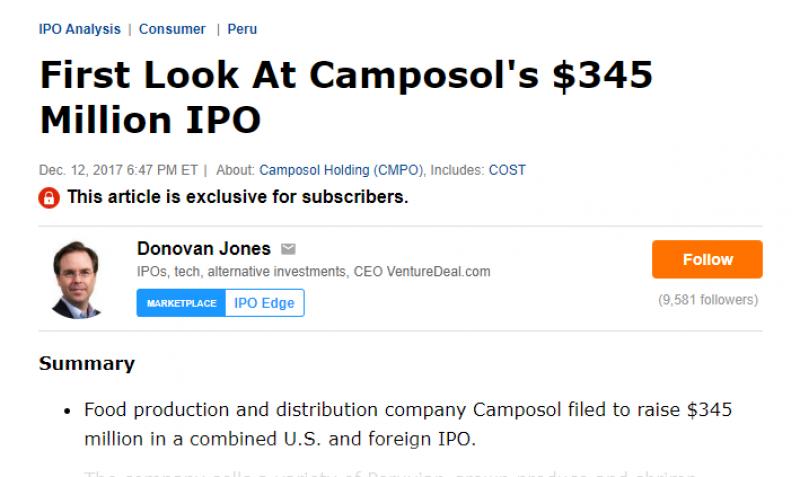Screen dimensions: 800x477
Task: Click the blue MARKETPLACE badge
Action: (181, 303)
